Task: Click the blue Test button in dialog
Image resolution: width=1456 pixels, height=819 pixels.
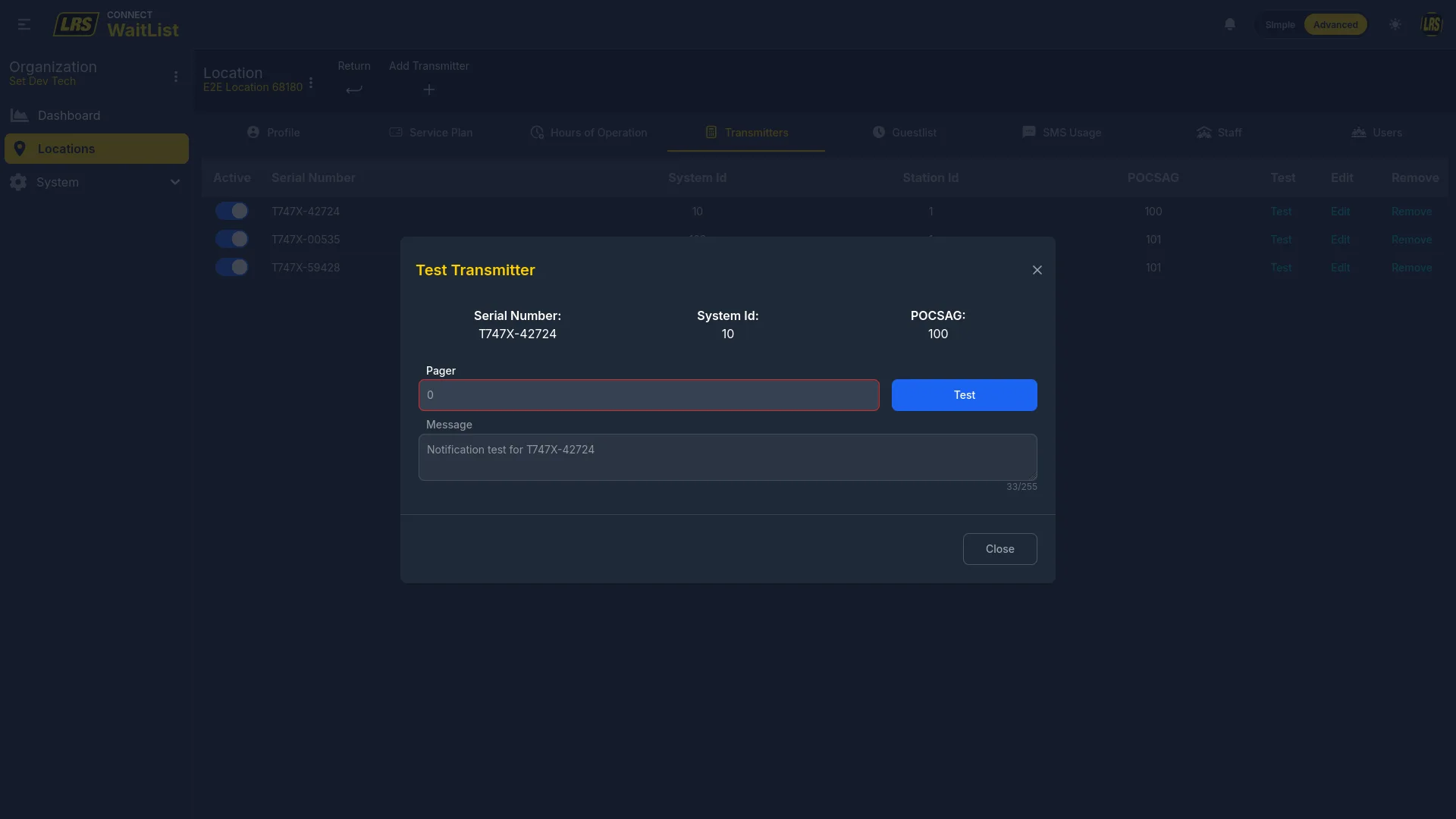Action: click(x=965, y=395)
